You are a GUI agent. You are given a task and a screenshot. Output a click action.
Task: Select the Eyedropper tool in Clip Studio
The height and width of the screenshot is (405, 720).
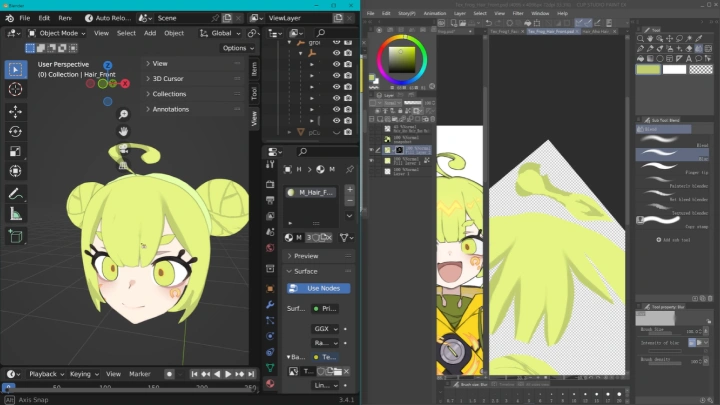[699, 39]
